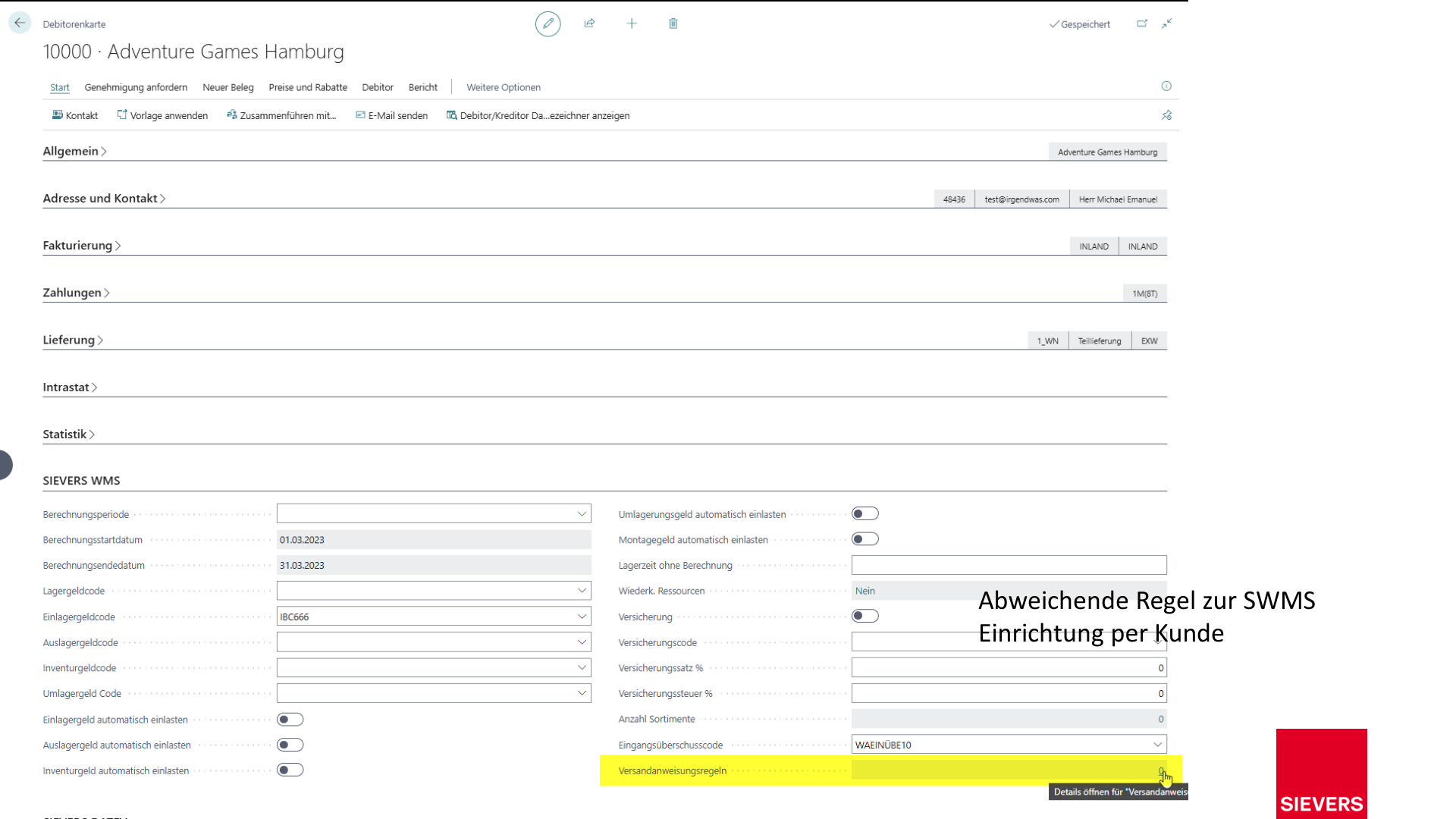1456x819 pixels.
Task: Toggle Auslagergeld automatisch einlasten
Action: coord(290,745)
